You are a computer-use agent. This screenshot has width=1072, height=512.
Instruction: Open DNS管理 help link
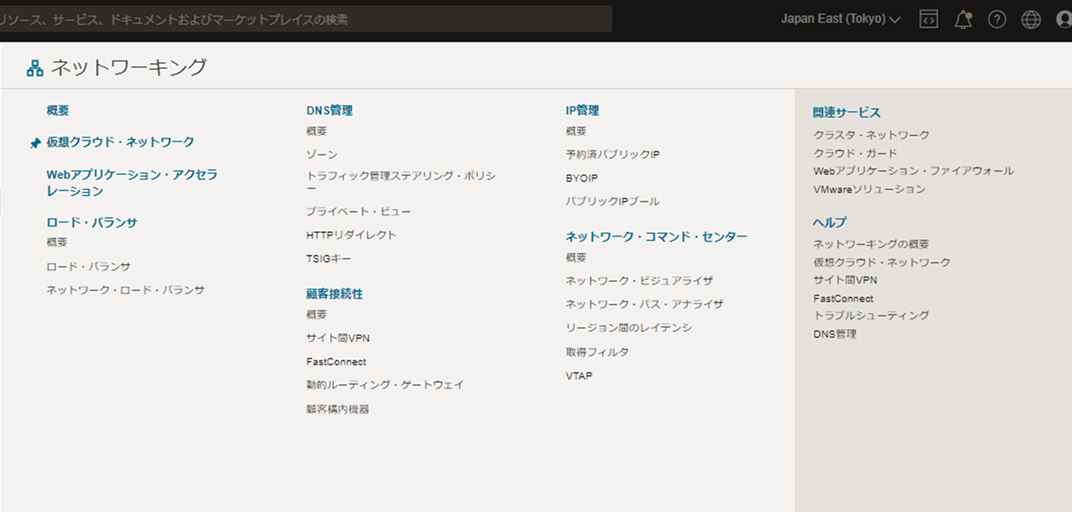(835, 334)
